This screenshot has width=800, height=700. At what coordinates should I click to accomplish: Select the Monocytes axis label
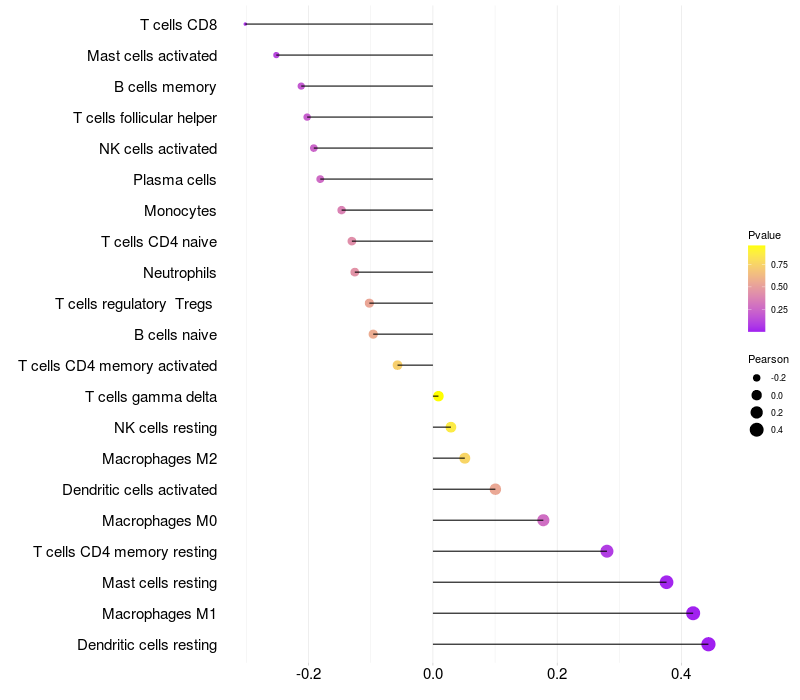180,211
